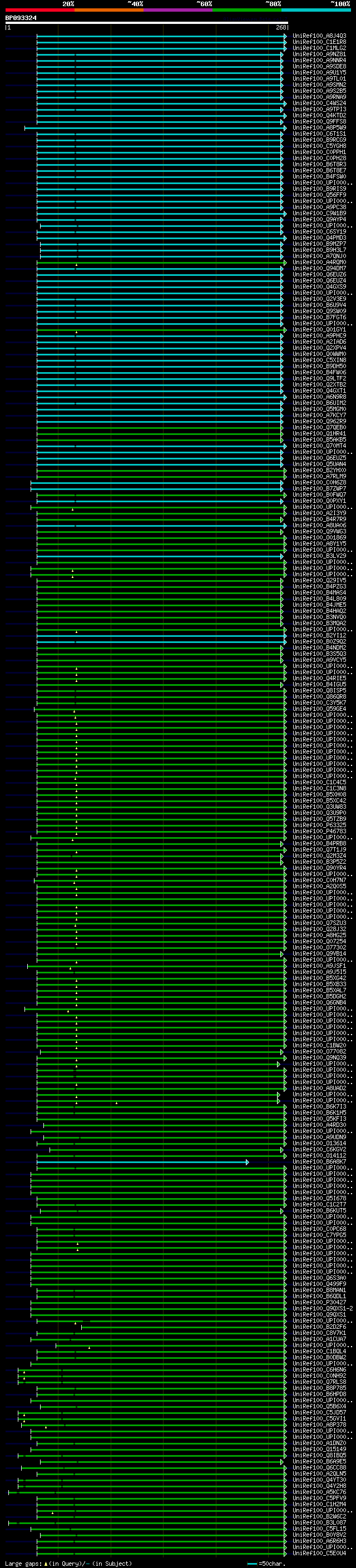Open hit UniRef100_C1E1R8
This screenshot has height=1568, width=356.
pos(319,42)
